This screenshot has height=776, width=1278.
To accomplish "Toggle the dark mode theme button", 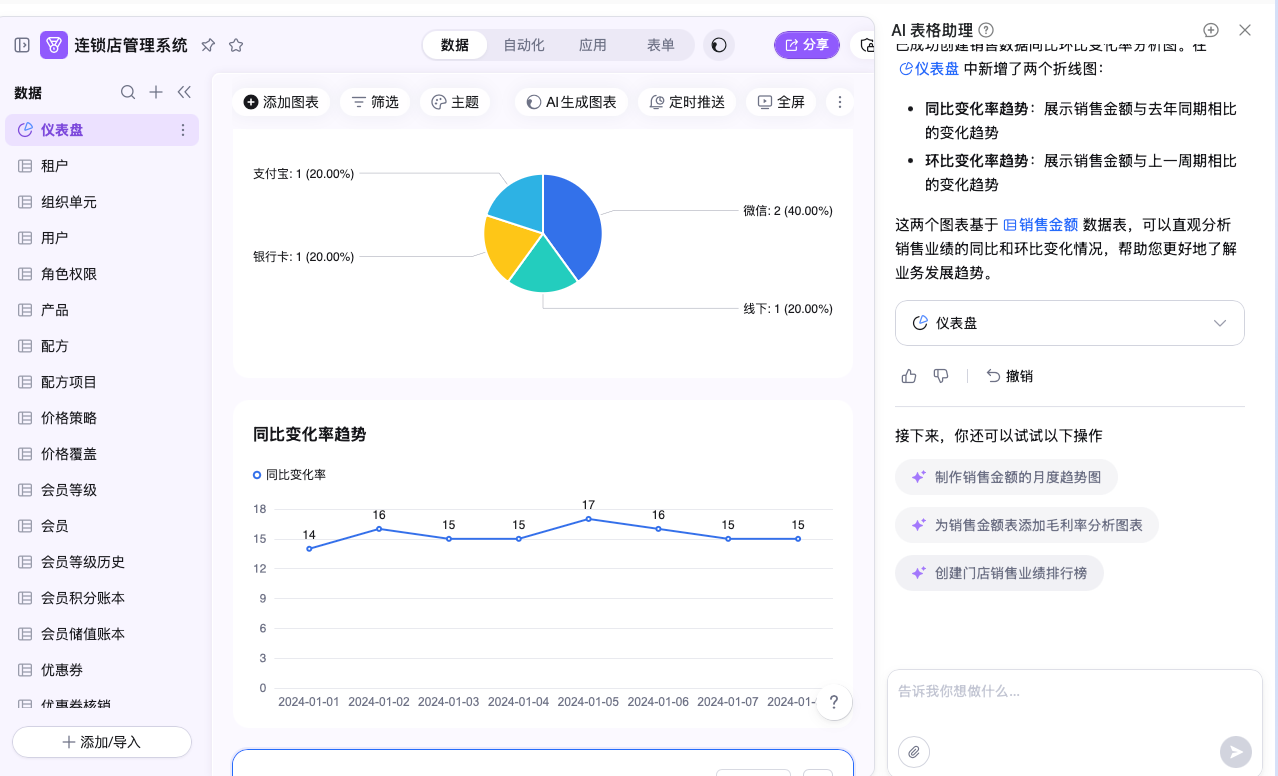I will (718, 45).
